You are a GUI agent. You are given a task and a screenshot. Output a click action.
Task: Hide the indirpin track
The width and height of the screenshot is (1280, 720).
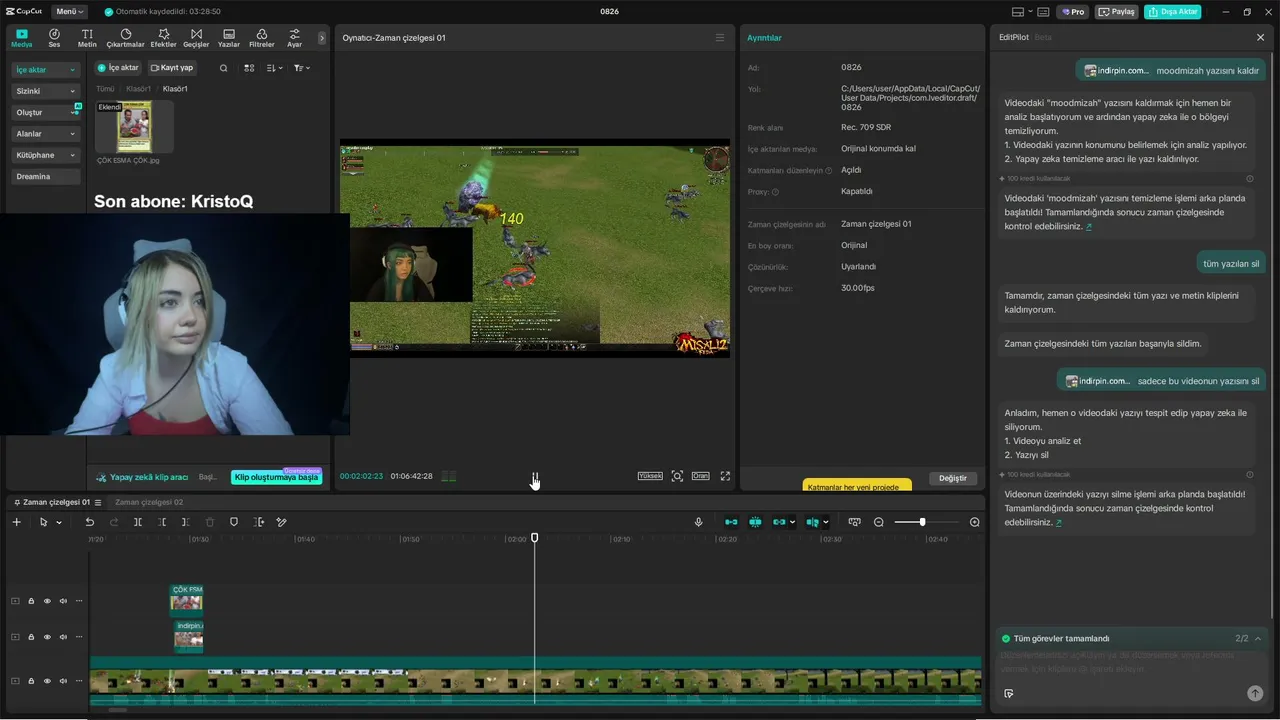[x=47, y=637]
